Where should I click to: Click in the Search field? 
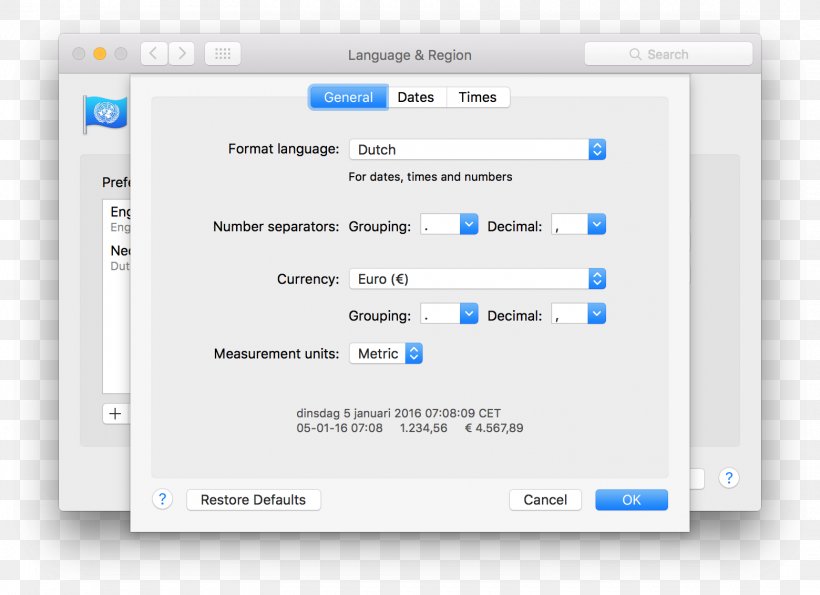click(668, 54)
